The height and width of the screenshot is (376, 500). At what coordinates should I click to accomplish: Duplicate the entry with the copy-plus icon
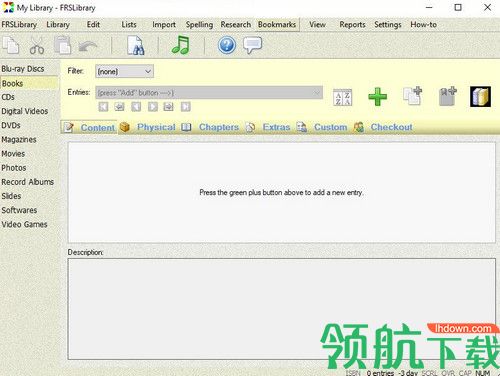412,96
